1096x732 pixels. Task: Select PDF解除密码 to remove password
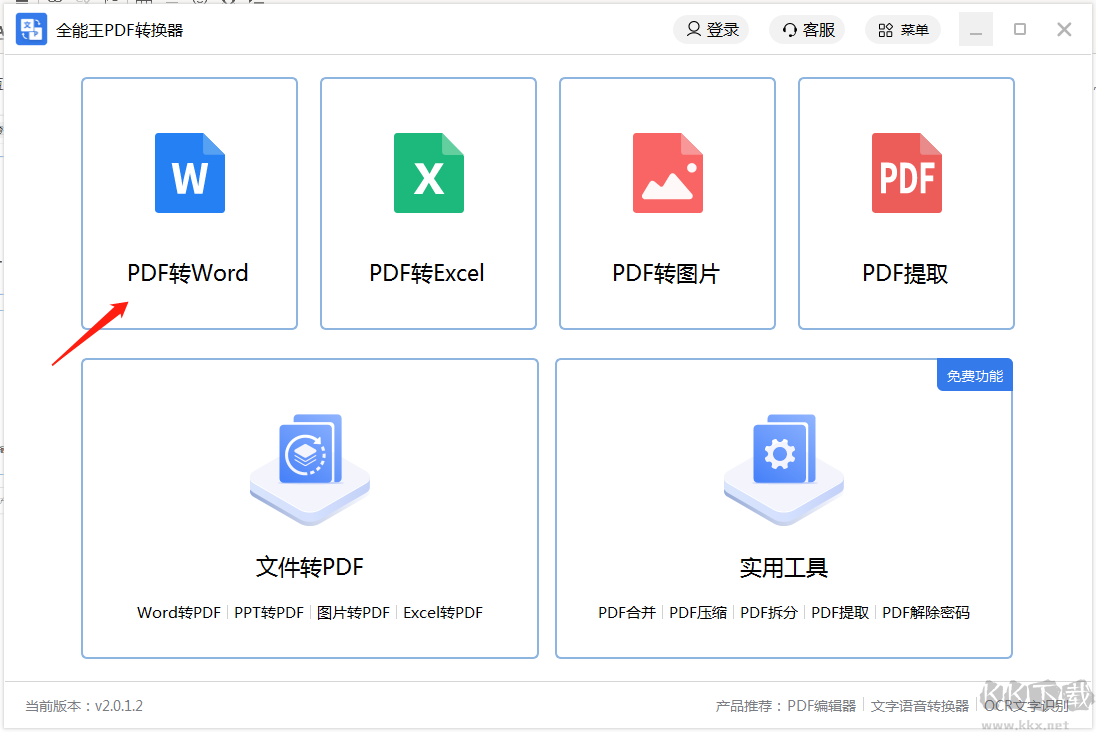click(926, 613)
